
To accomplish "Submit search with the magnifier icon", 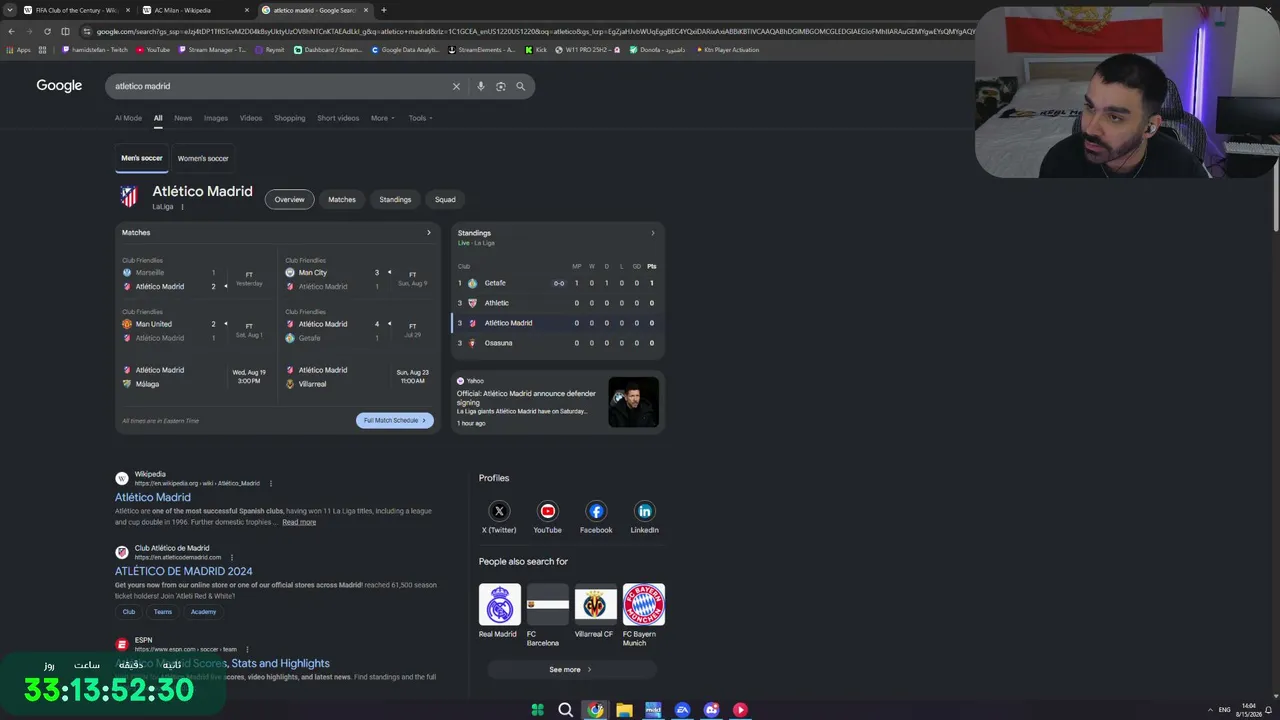I will (x=520, y=86).
